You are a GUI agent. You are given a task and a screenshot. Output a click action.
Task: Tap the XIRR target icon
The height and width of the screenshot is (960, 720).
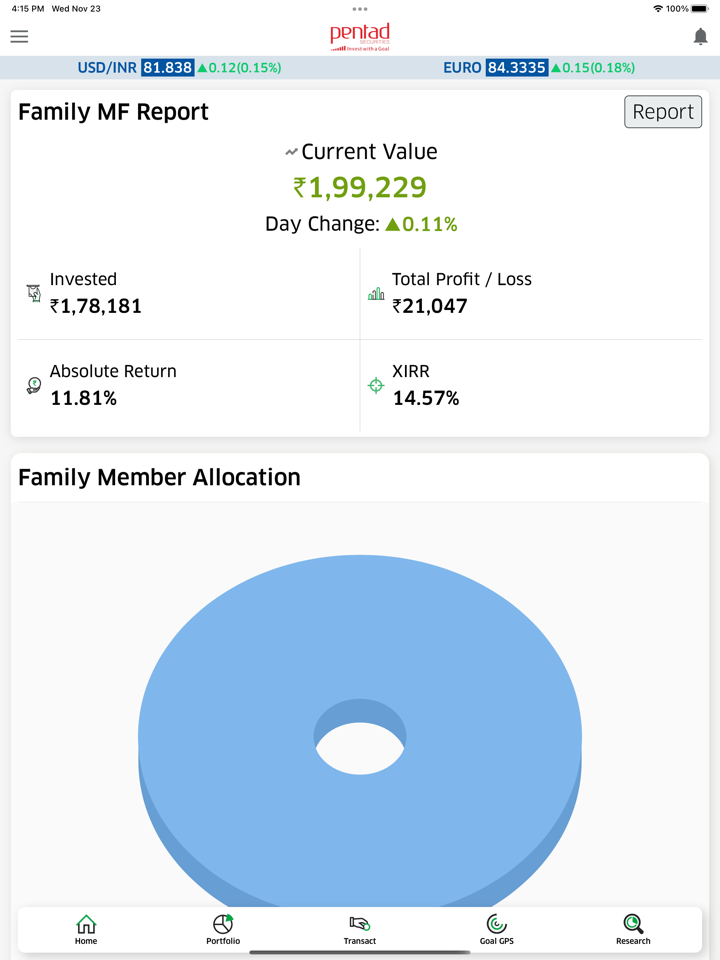point(376,386)
